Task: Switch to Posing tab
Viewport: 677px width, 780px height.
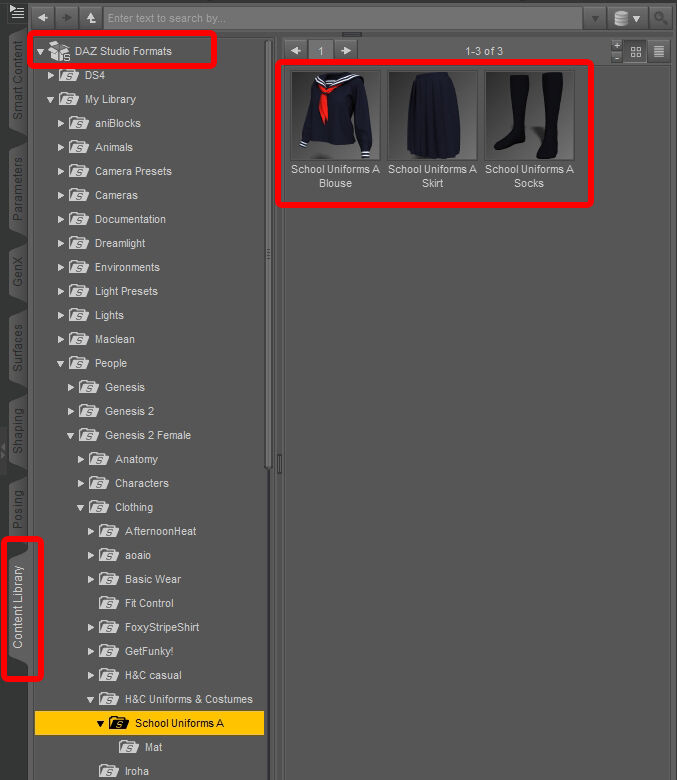Action: (x=17, y=509)
